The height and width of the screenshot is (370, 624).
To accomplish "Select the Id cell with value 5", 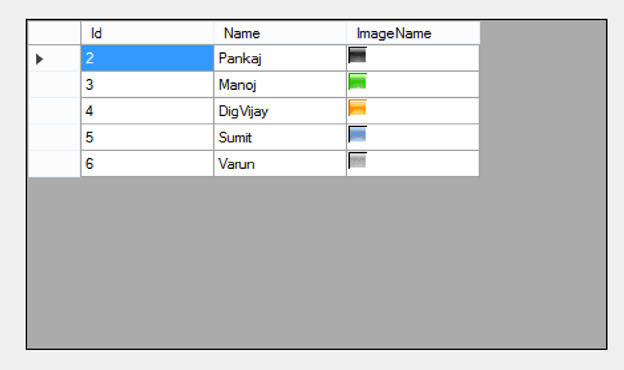I will (x=147, y=137).
